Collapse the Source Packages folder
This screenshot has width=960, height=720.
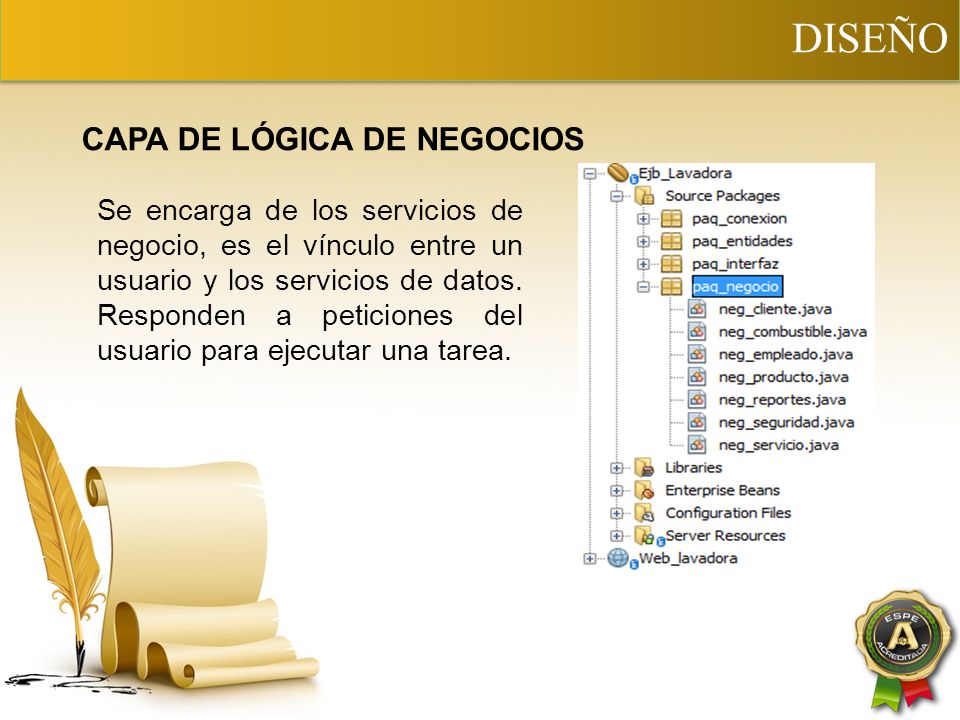(x=617, y=197)
